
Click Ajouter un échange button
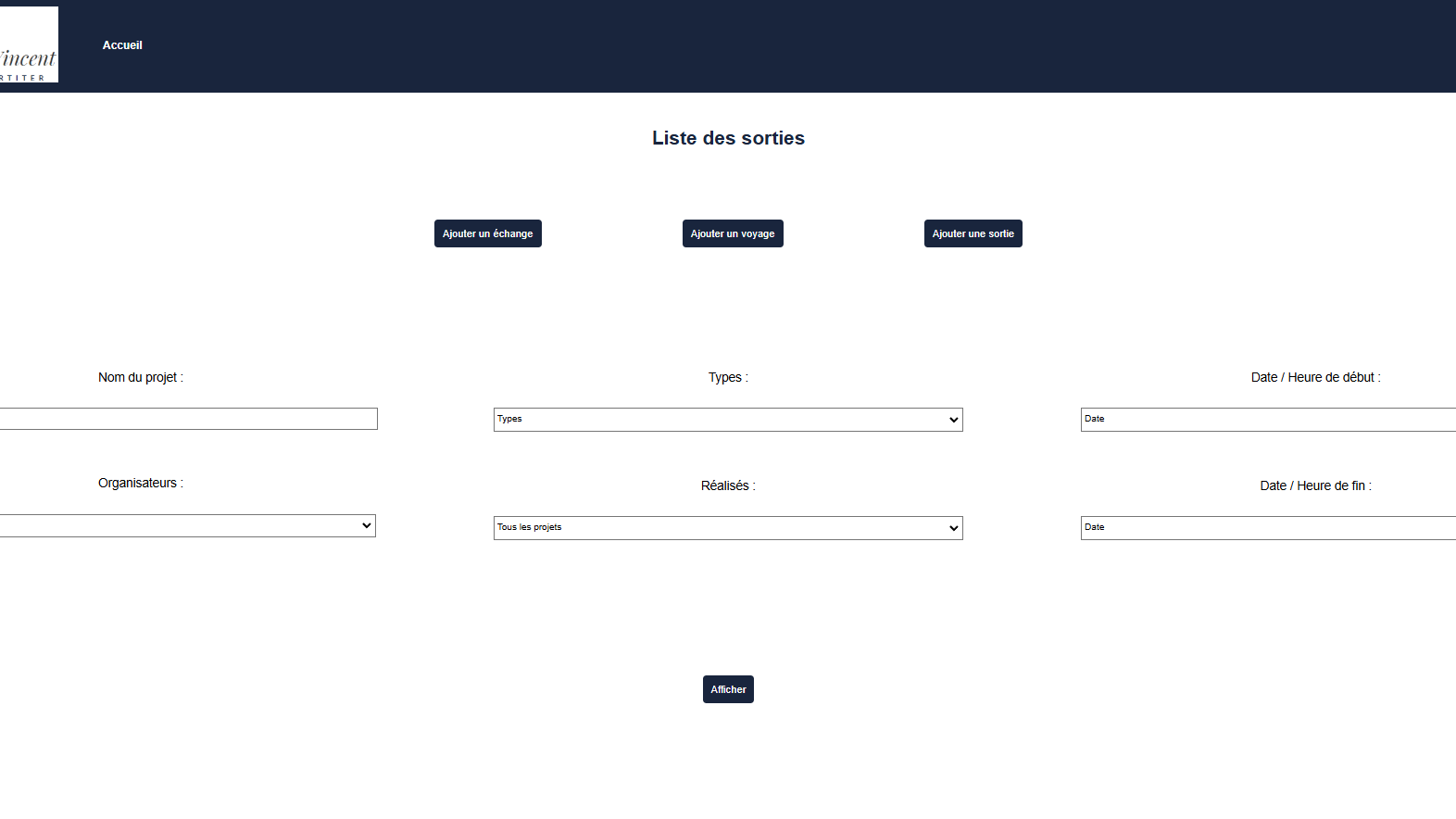(x=487, y=233)
